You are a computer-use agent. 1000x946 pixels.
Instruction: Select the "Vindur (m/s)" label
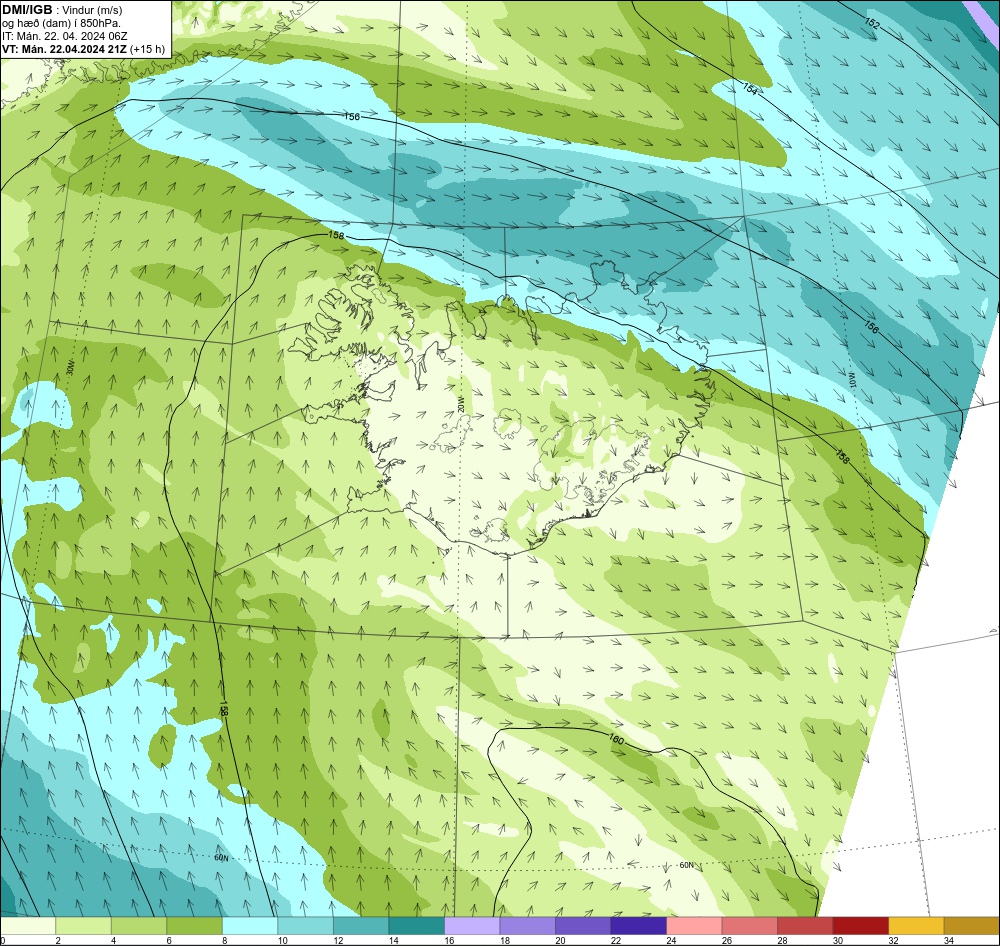click(x=93, y=10)
